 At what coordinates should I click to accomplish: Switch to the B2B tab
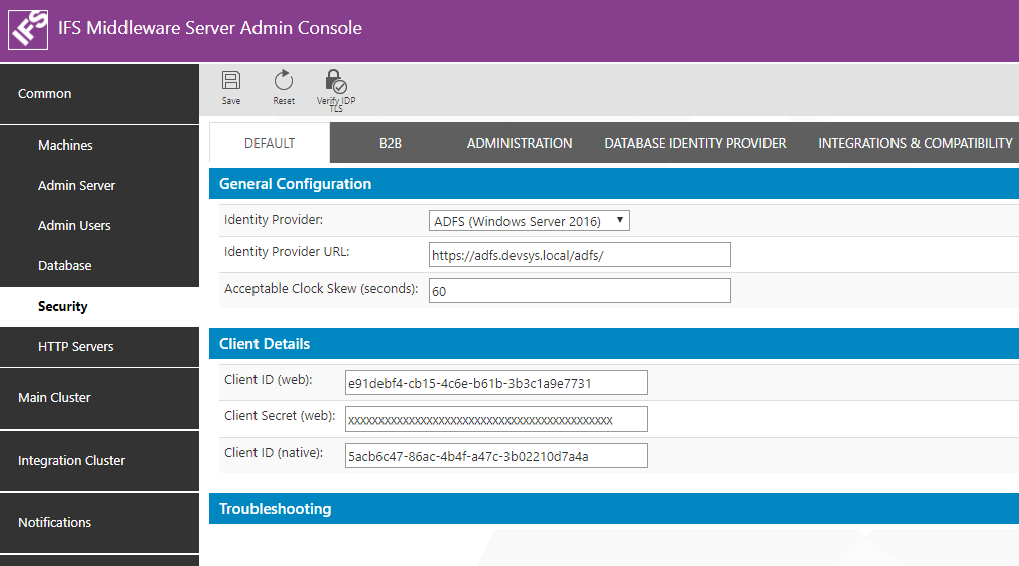(x=390, y=143)
